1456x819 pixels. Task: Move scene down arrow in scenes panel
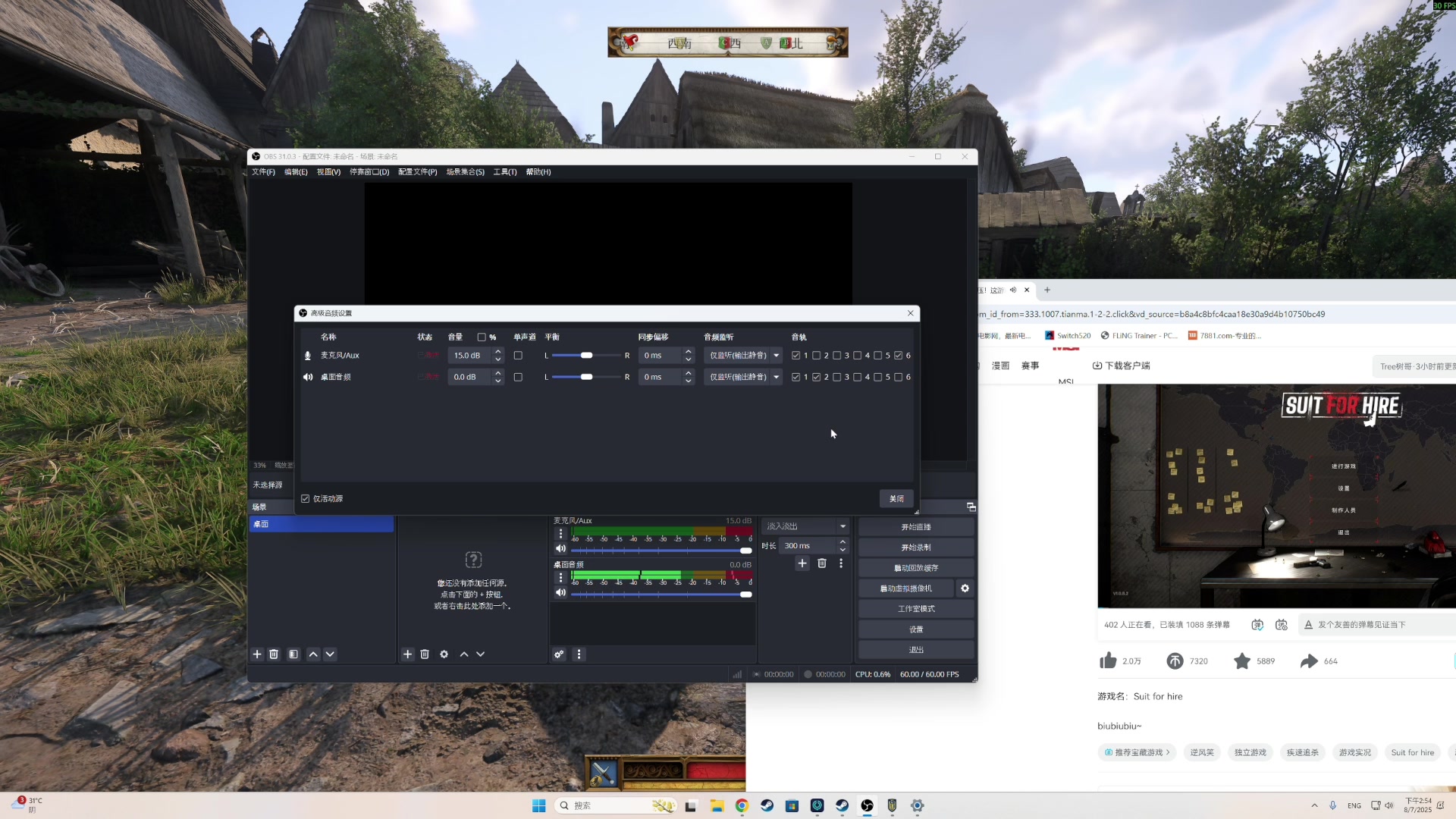pyautogui.click(x=330, y=654)
